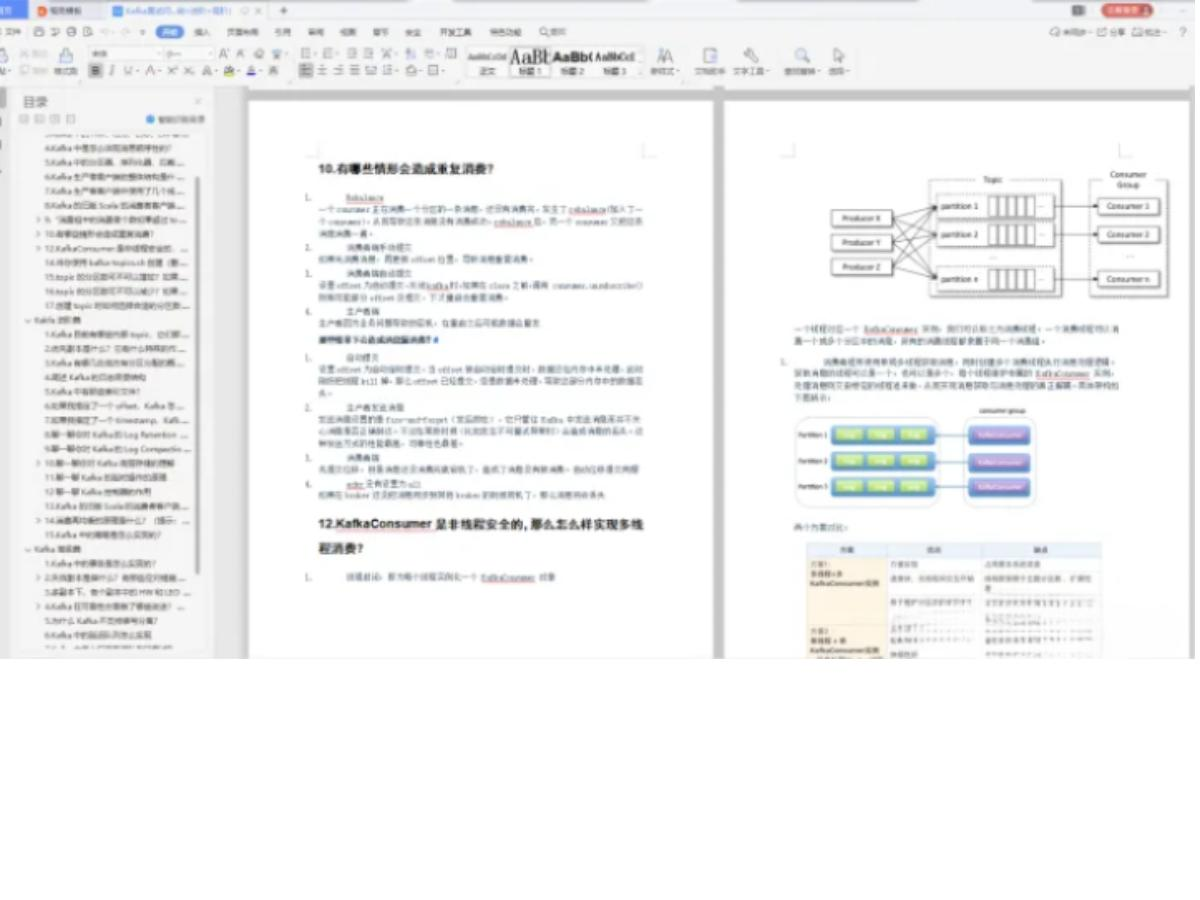Viewport: 1200px width, 900px height.
Task: Apply the Heading 2 style
Action: point(572,62)
